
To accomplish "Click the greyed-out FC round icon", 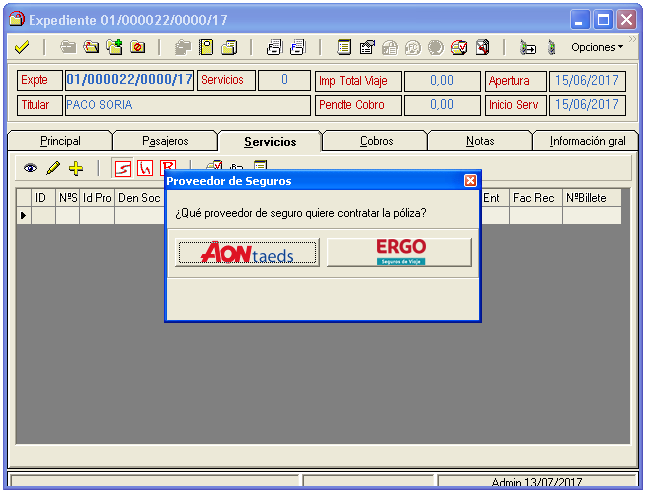I will point(413,48).
